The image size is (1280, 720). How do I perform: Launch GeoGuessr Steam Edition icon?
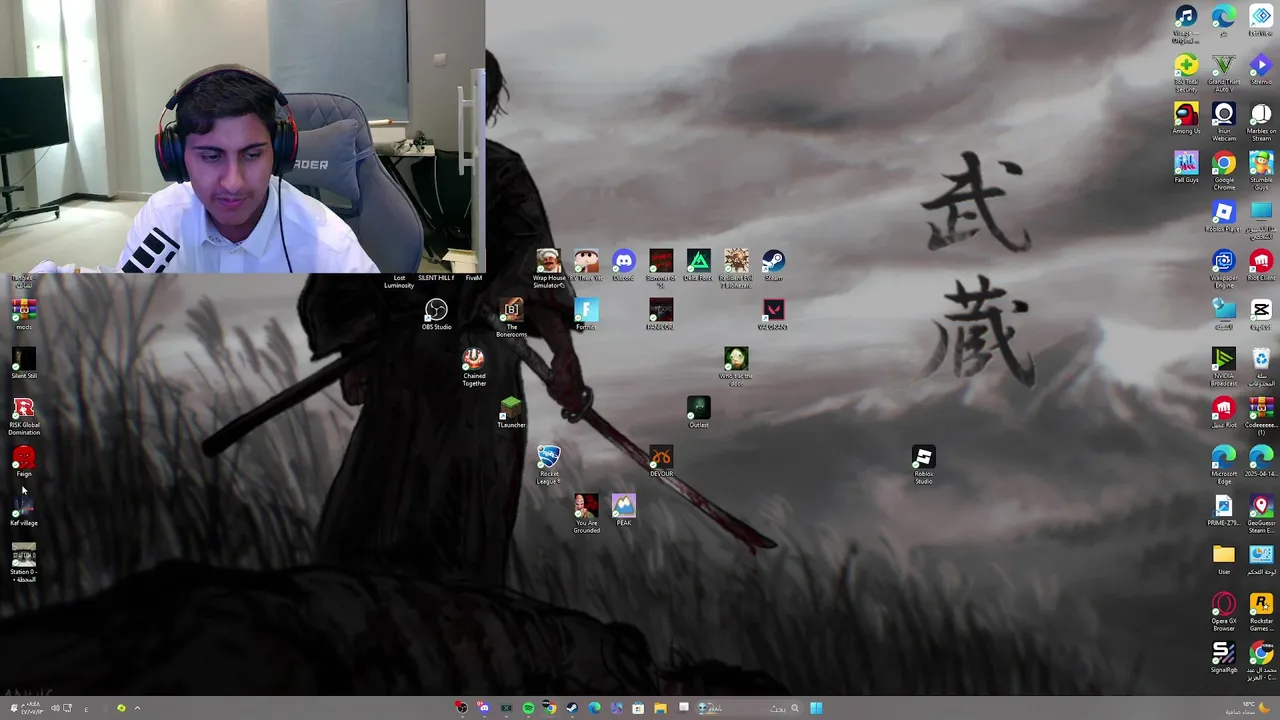pyautogui.click(x=1261, y=514)
